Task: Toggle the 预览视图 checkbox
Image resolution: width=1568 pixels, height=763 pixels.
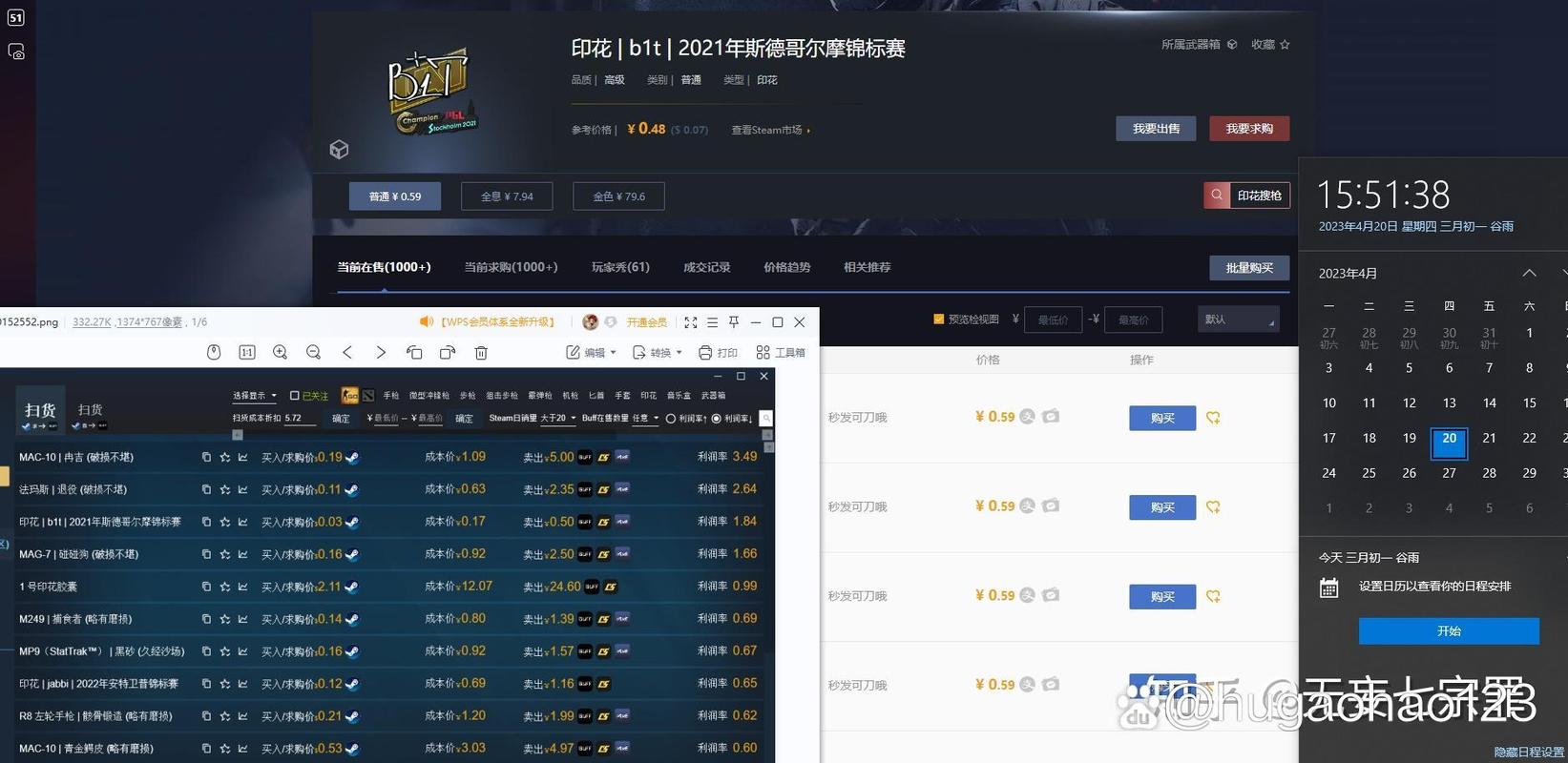Action: [938, 320]
